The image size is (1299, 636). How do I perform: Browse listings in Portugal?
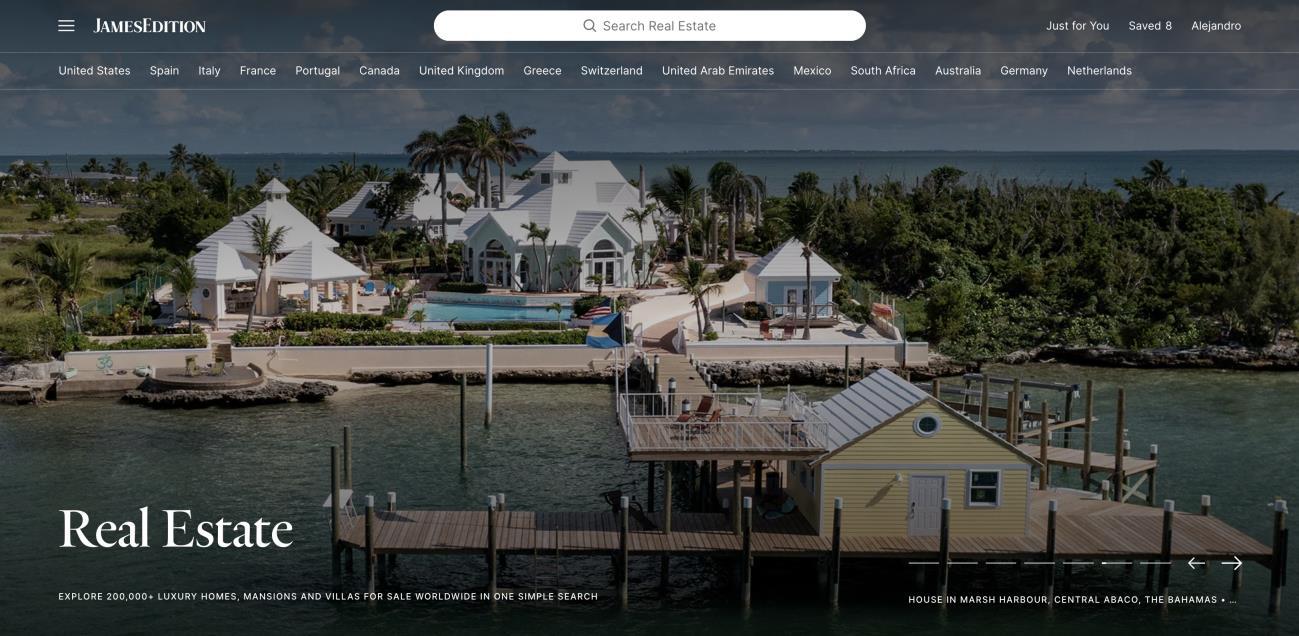pos(317,71)
